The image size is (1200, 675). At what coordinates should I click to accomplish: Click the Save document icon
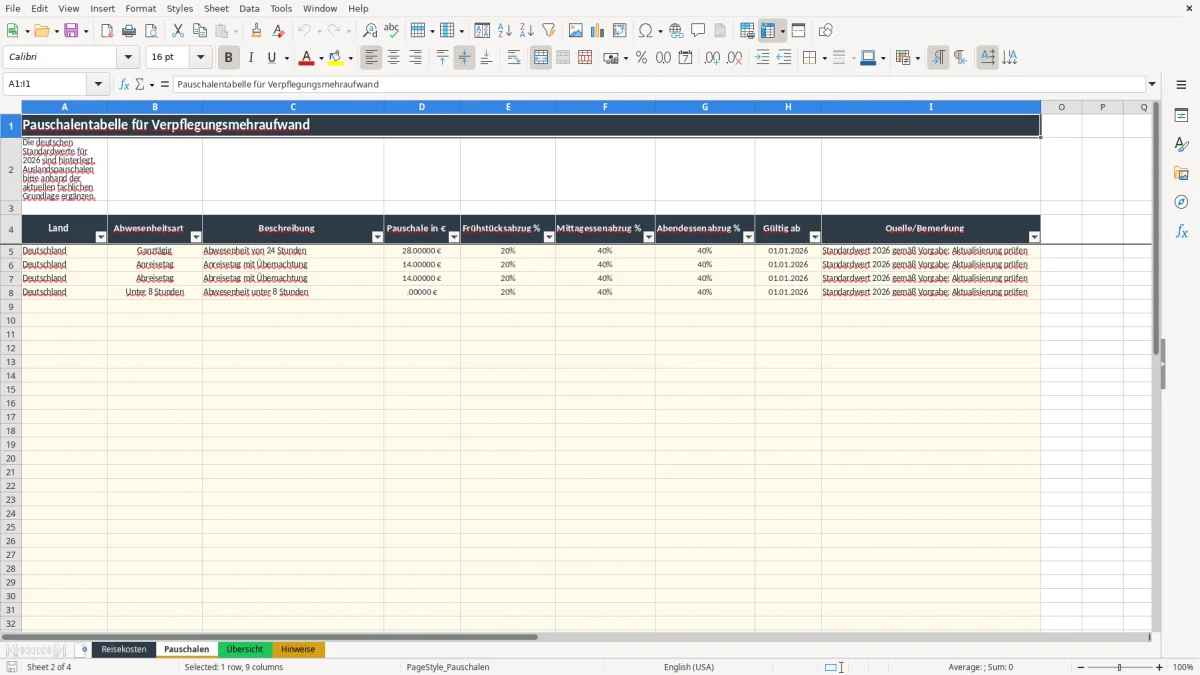71,31
